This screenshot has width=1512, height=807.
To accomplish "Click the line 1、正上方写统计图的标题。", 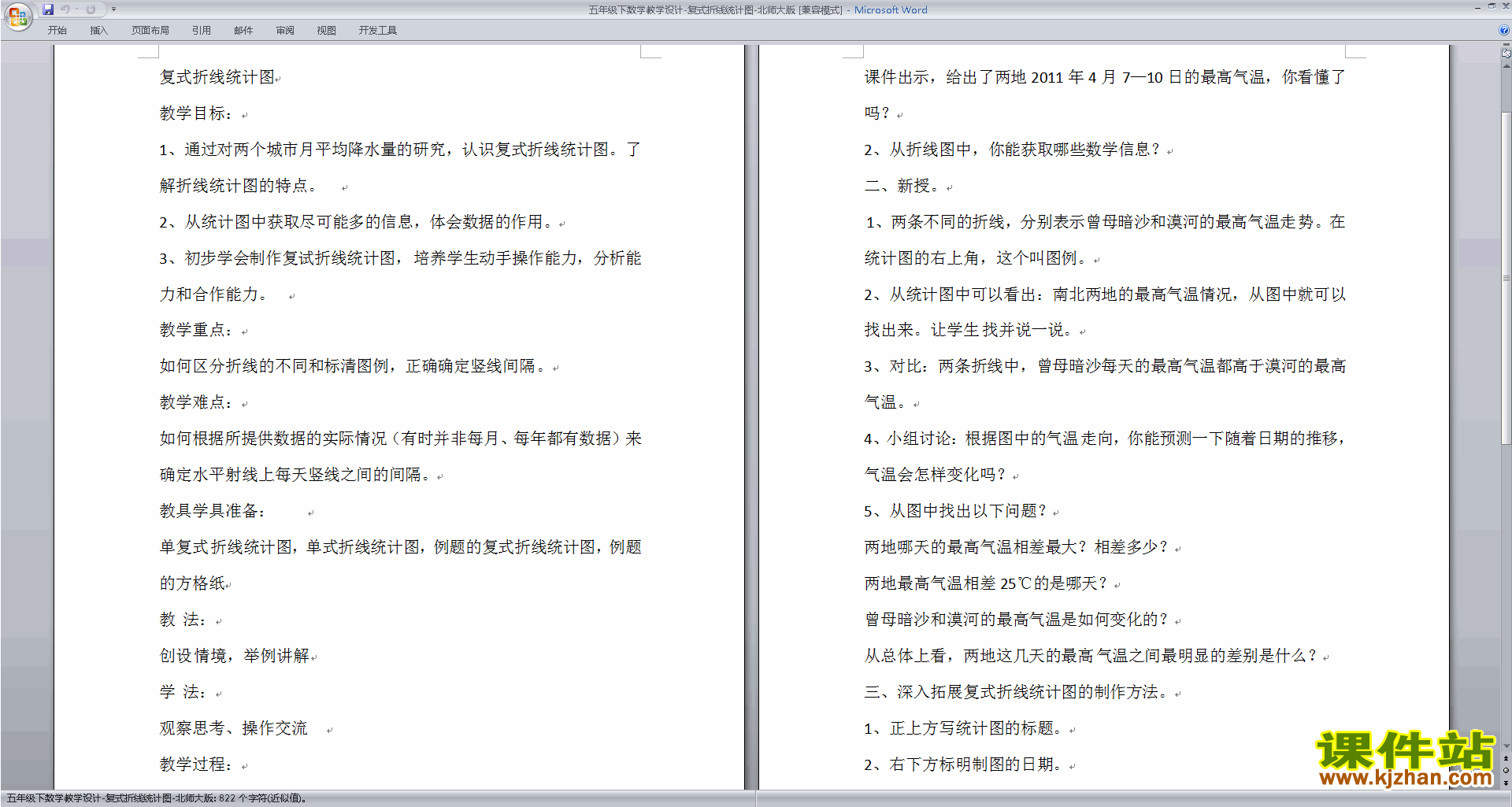I will 965,728.
